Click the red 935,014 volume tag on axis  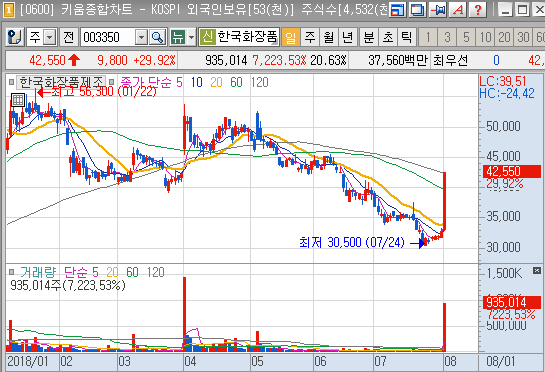pos(512,302)
